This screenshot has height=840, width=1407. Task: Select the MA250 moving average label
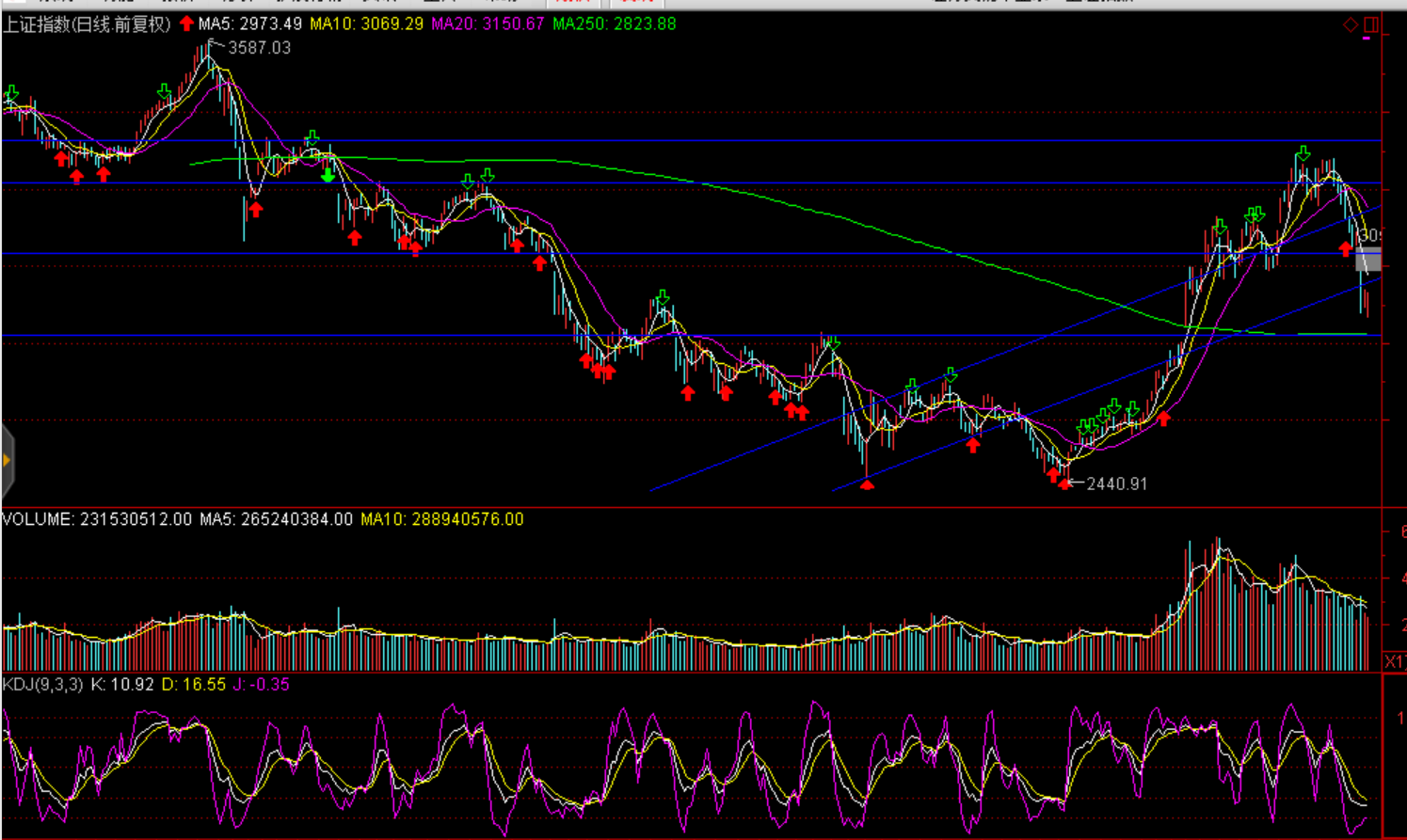click(614, 24)
